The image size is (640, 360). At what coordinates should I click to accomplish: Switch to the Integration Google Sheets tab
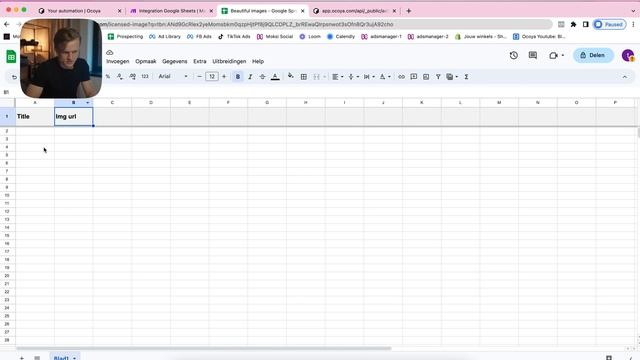(x=171, y=11)
